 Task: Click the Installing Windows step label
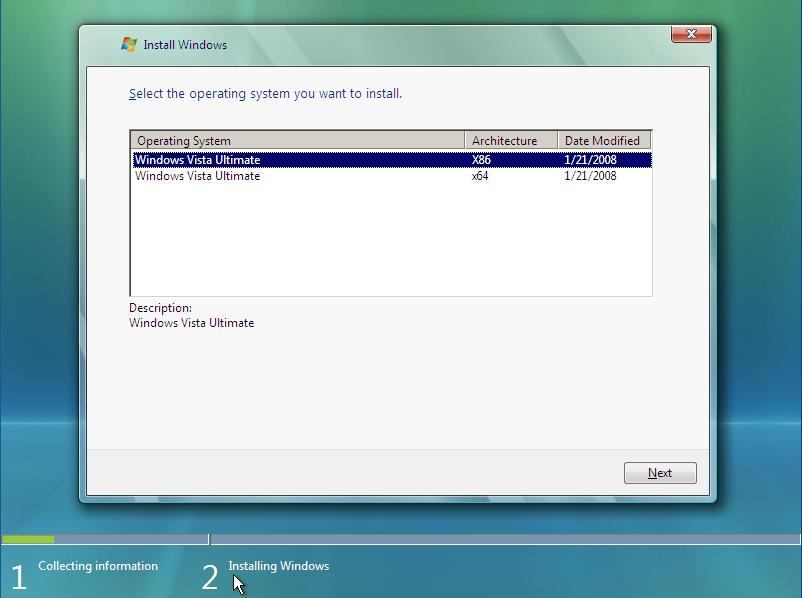coord(279,566)
